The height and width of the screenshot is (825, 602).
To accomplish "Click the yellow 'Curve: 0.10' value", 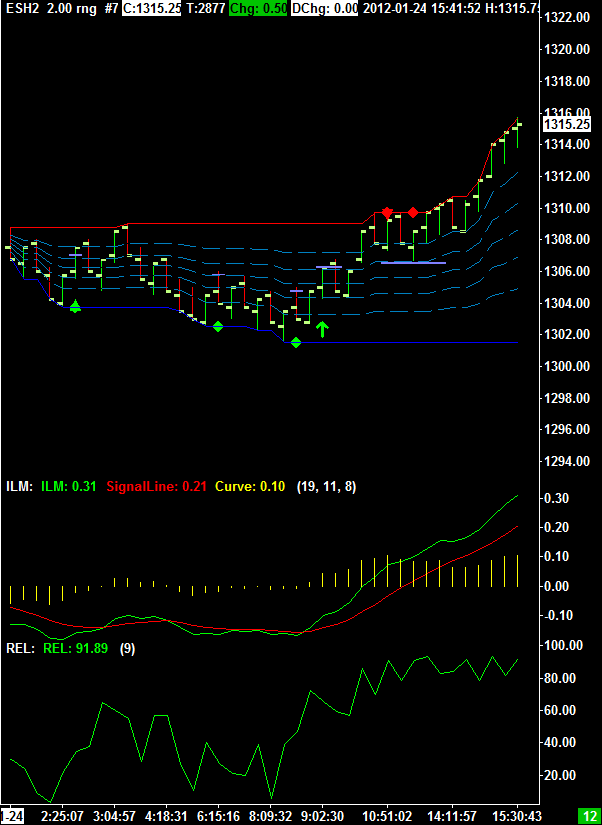I will coord(250,487).
